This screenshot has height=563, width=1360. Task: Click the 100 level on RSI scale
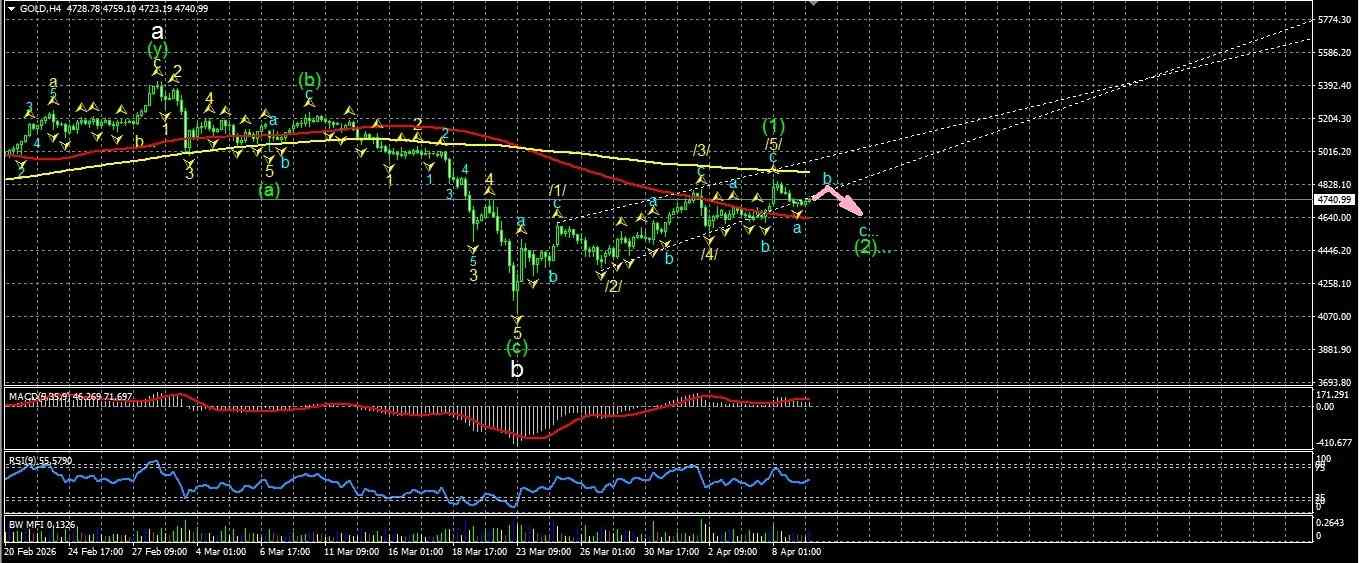1324,458
